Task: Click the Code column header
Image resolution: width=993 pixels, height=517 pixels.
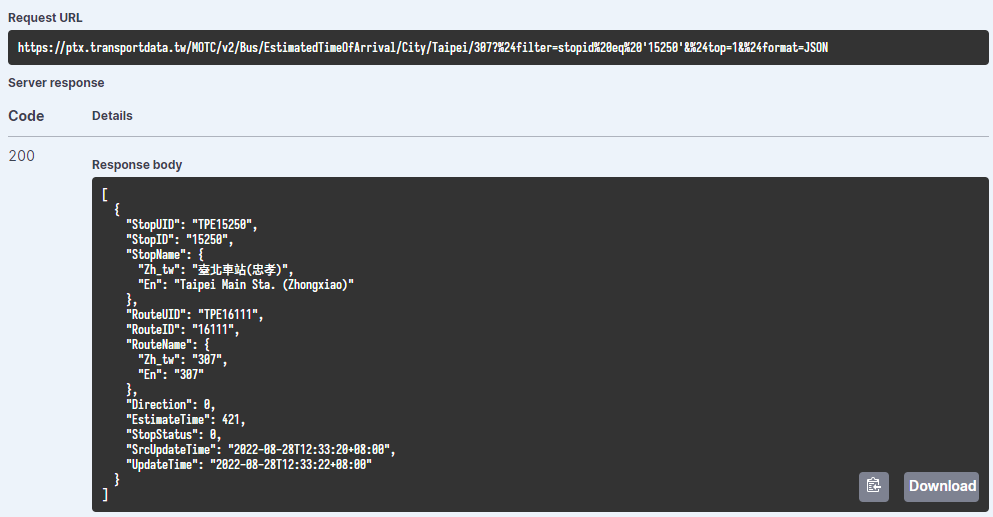Action: pos(26,116)
